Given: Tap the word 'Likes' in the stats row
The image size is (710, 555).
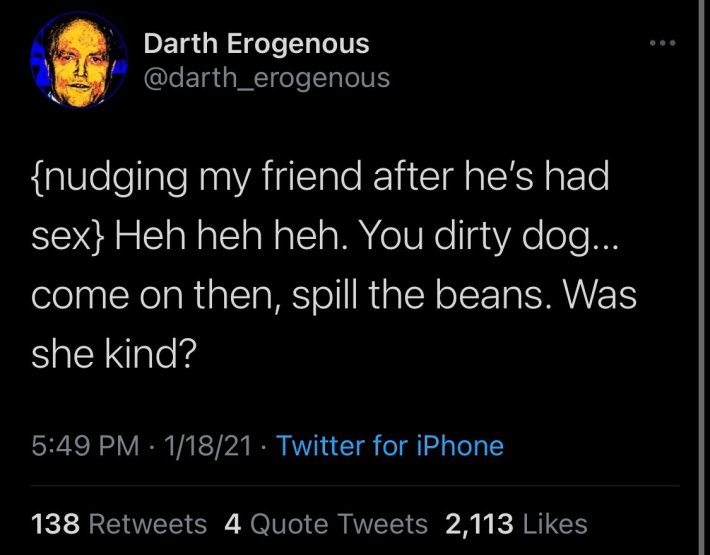Looking at the screenshot, I should point(554,523).
